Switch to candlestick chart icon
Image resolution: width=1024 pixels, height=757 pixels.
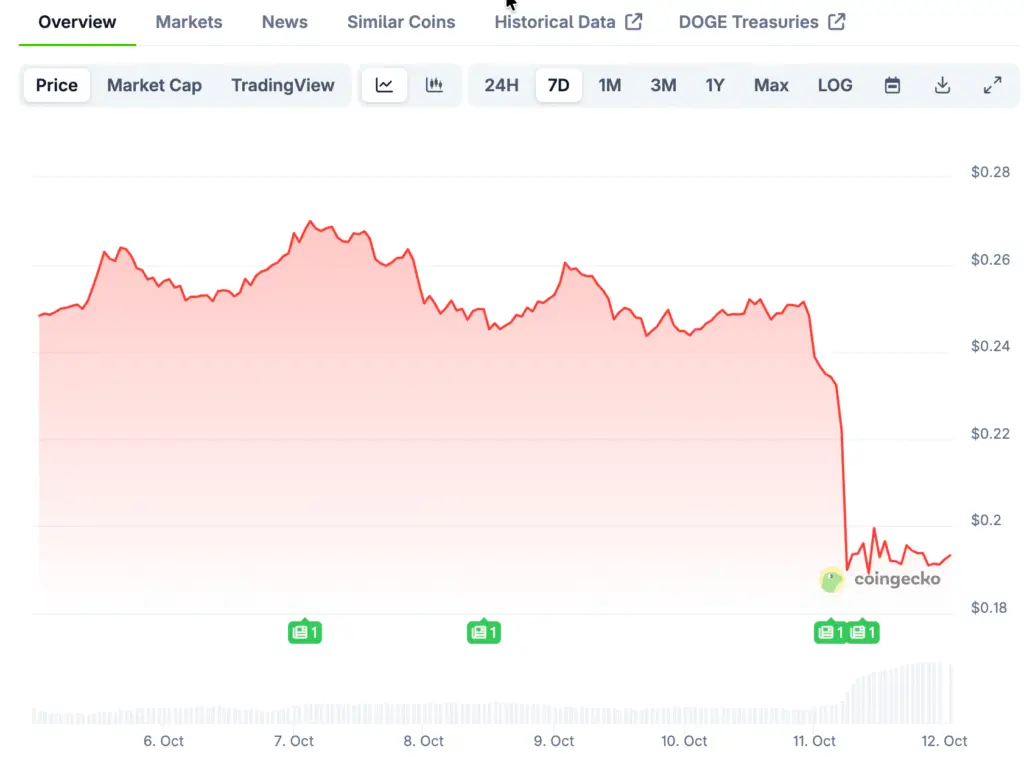pos(434,85)
